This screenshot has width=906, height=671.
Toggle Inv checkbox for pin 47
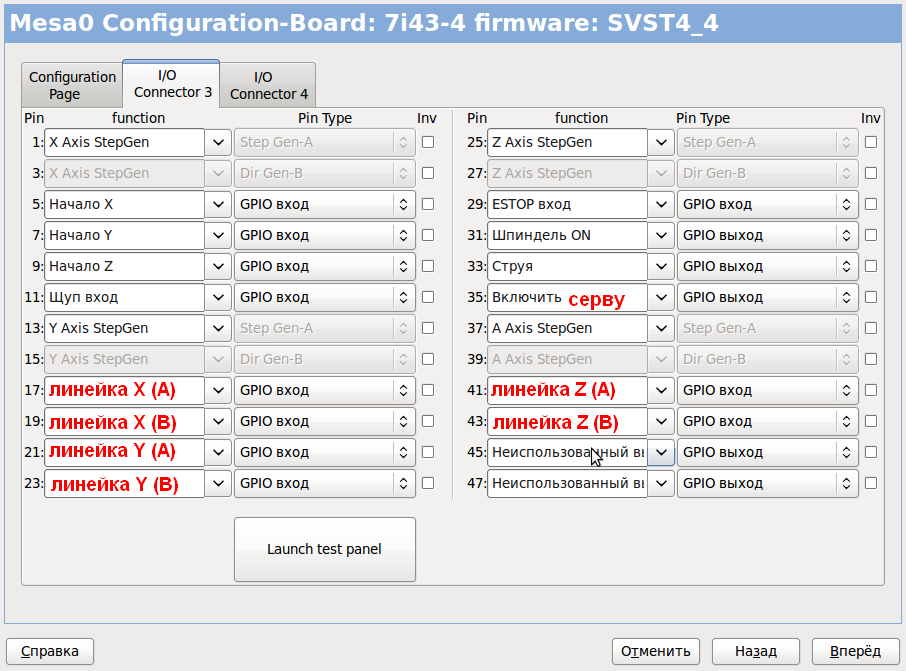[x=871, y=483]
